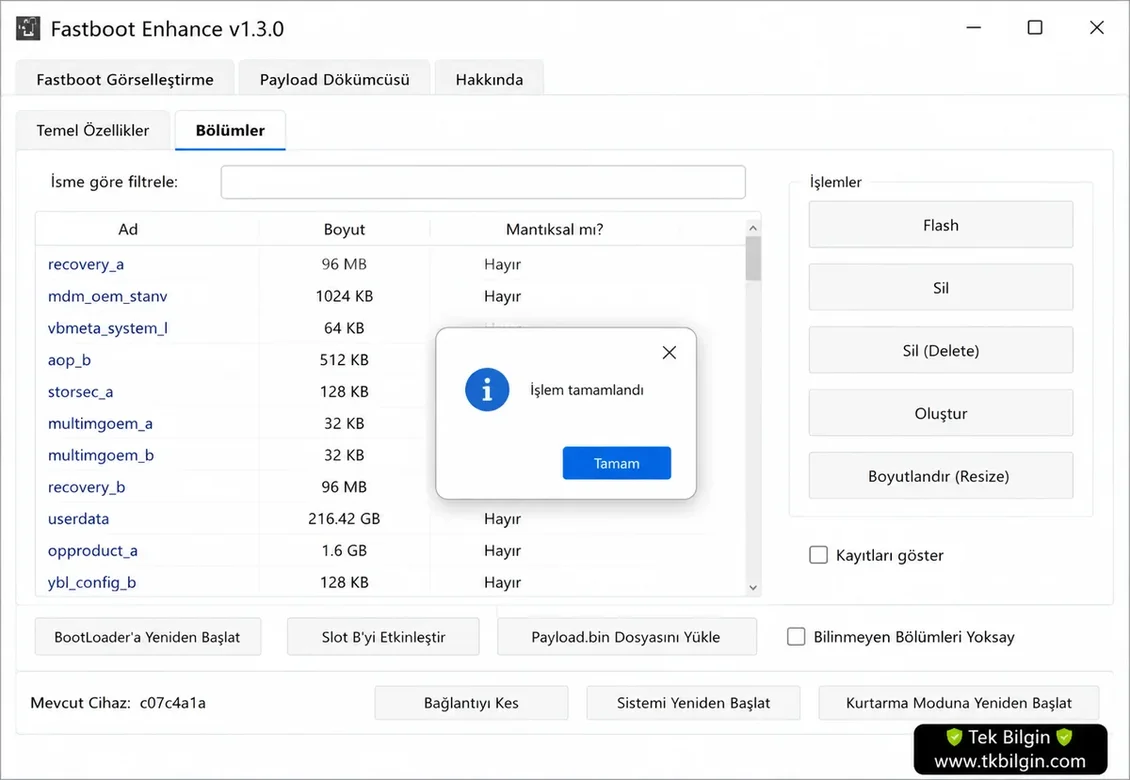Maximize the Fastboot Enhance window
Screen dimensions: 1130x780
pyautogui.click(x=1035, y=27)
